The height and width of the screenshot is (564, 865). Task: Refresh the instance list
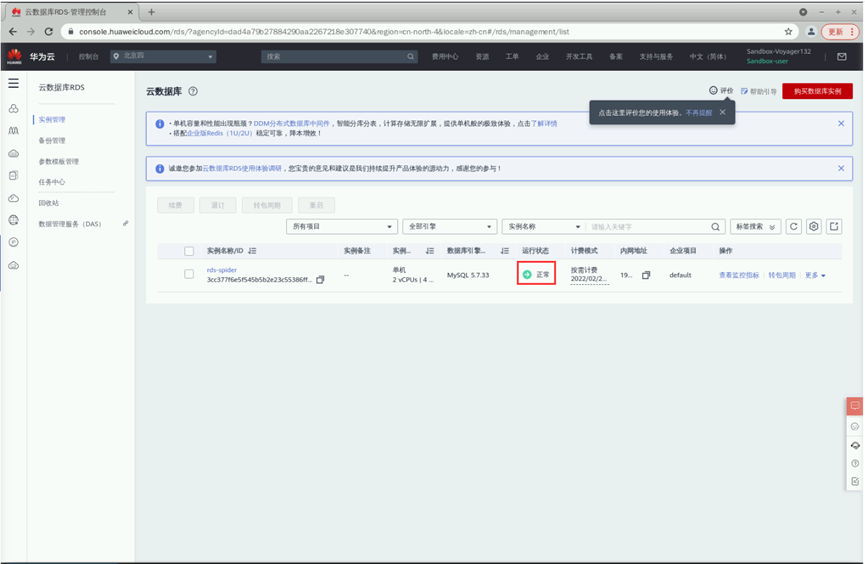click(794, 226)
